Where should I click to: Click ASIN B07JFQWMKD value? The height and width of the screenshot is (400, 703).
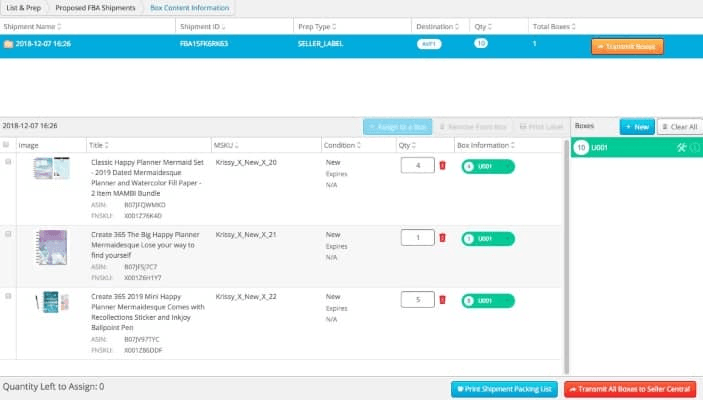(145, 205)
